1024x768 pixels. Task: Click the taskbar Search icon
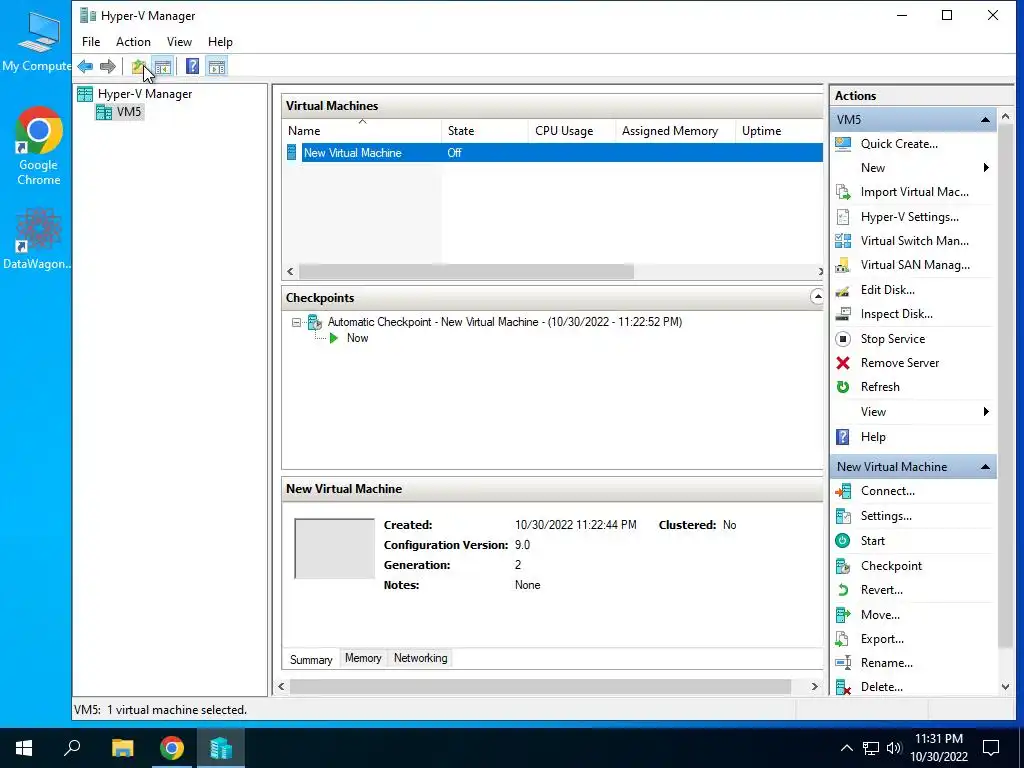pyautogui.click(x=72, y=748)
